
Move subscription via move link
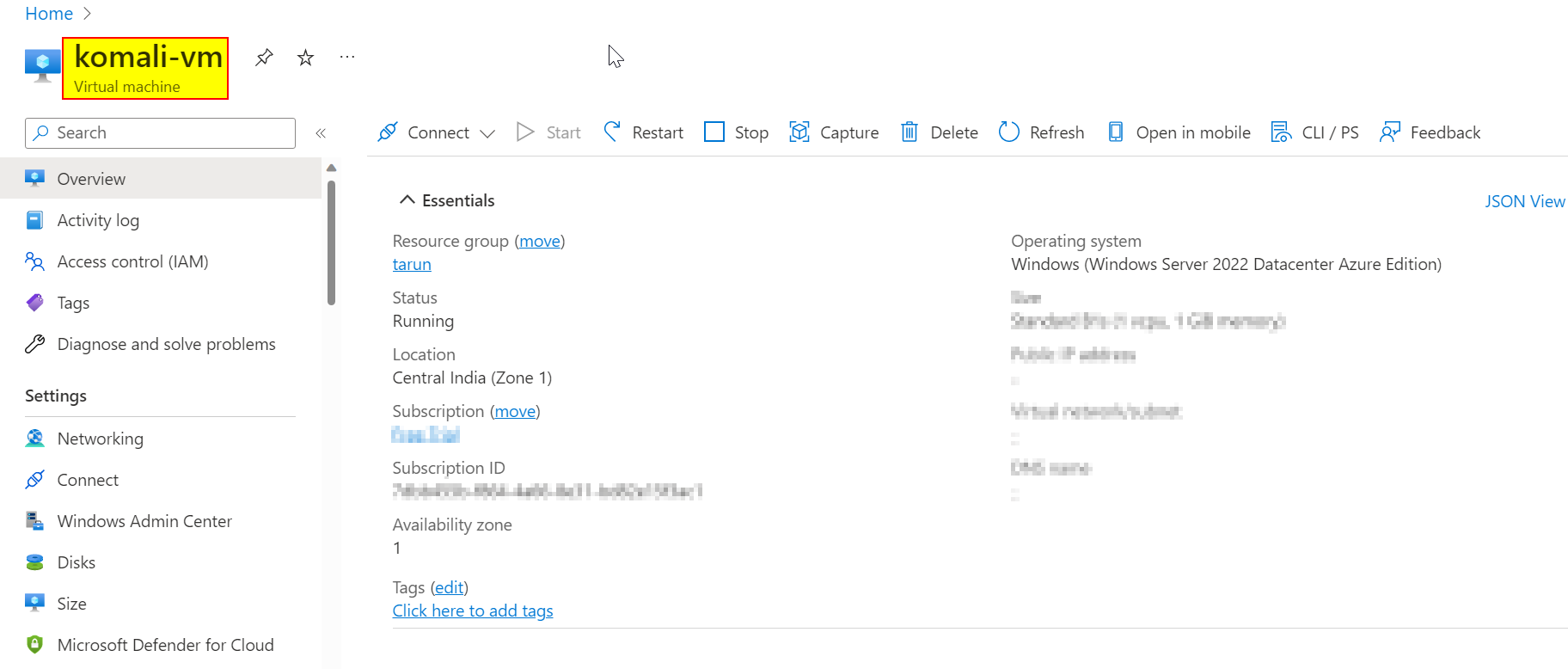(516, 412)
